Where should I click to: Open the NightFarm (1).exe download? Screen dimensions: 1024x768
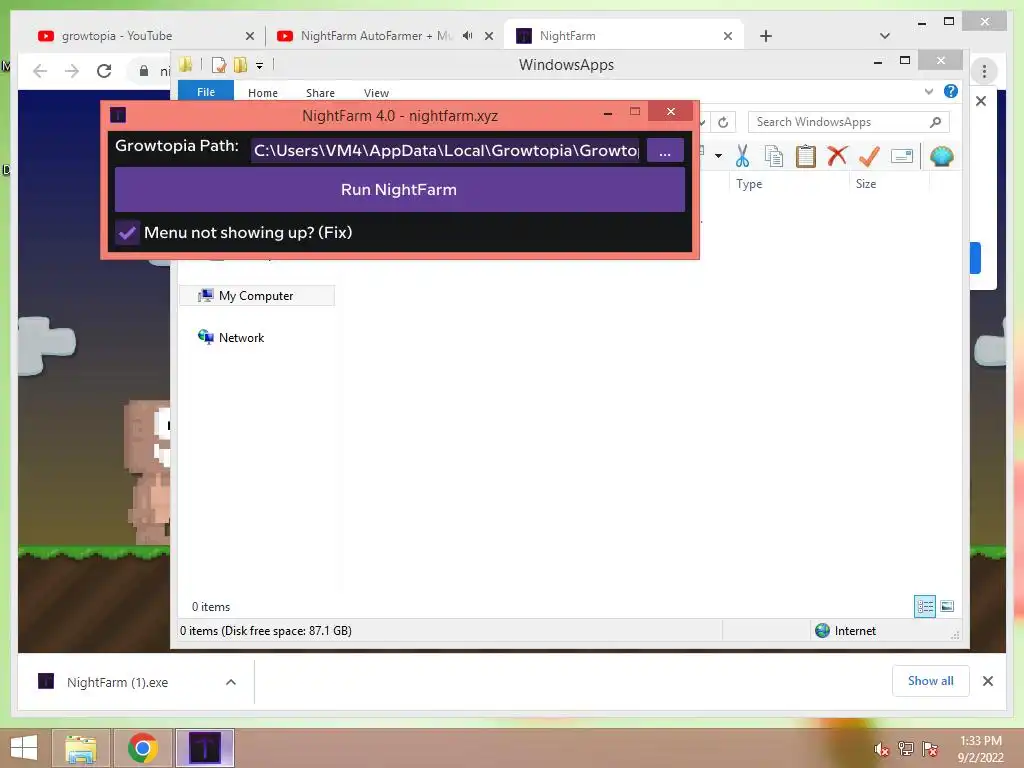(x=118, y=682)
